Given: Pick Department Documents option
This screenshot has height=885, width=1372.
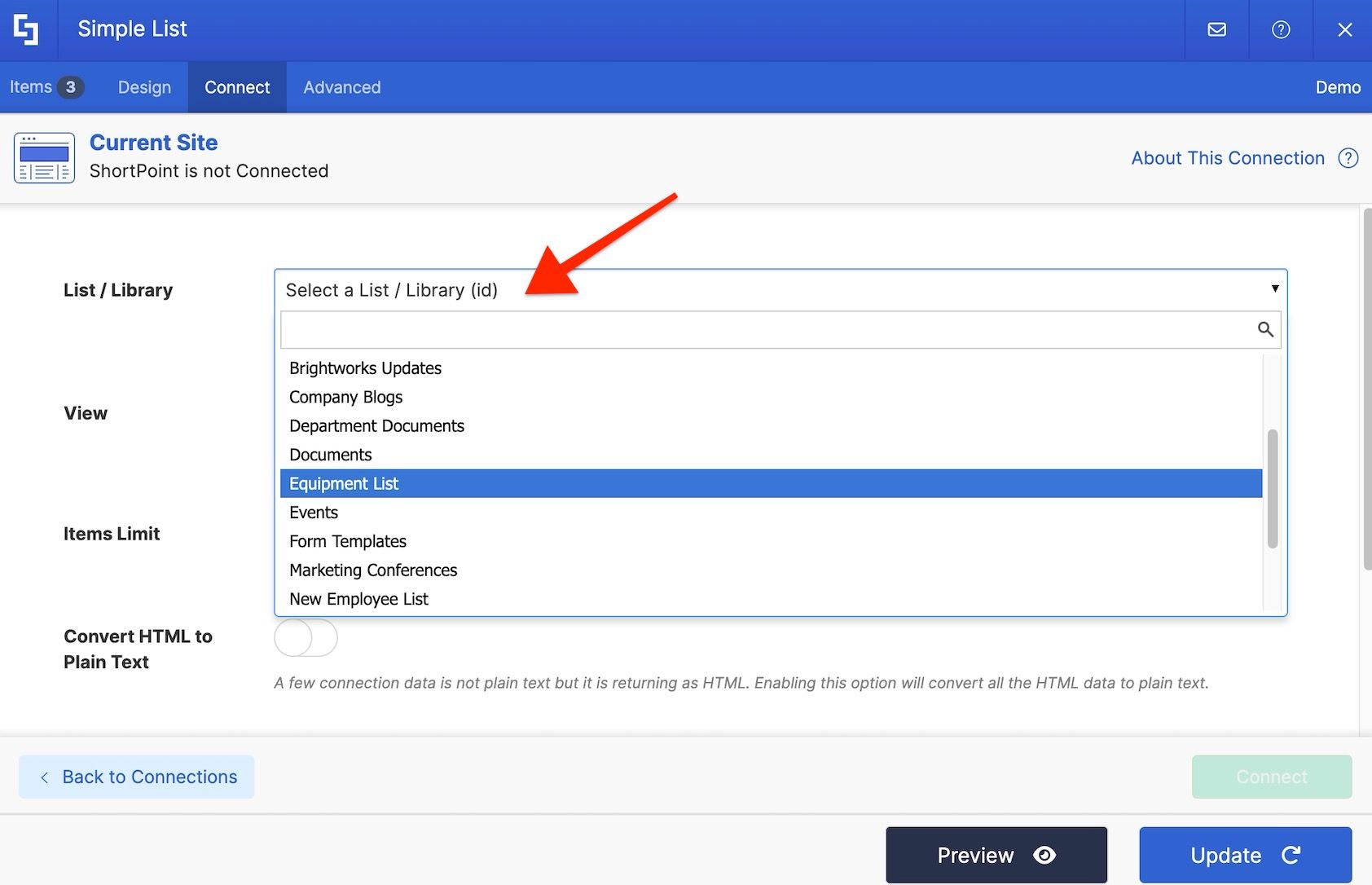Looking at the screenshot, I should pos(771,426).
